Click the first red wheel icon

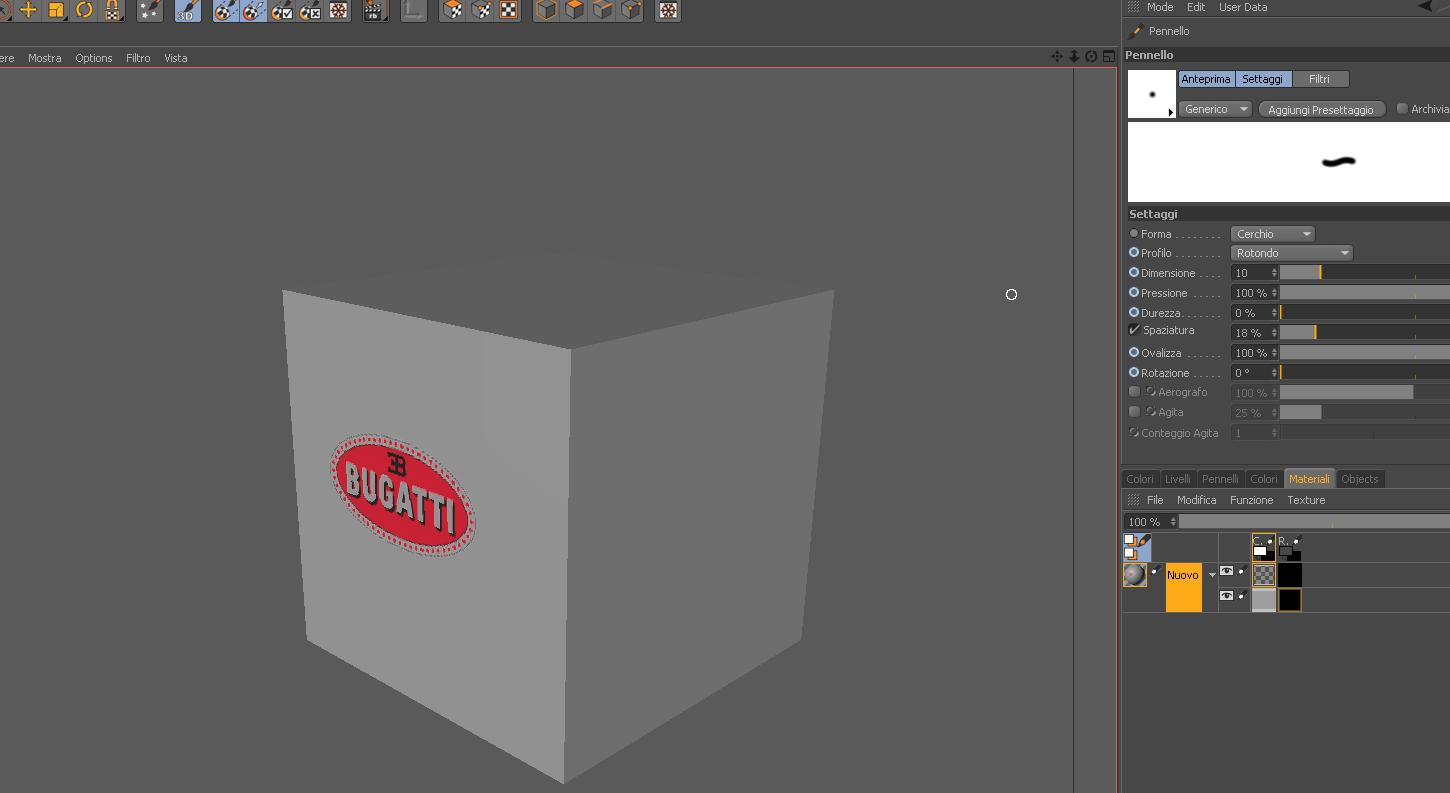point(339,10)
